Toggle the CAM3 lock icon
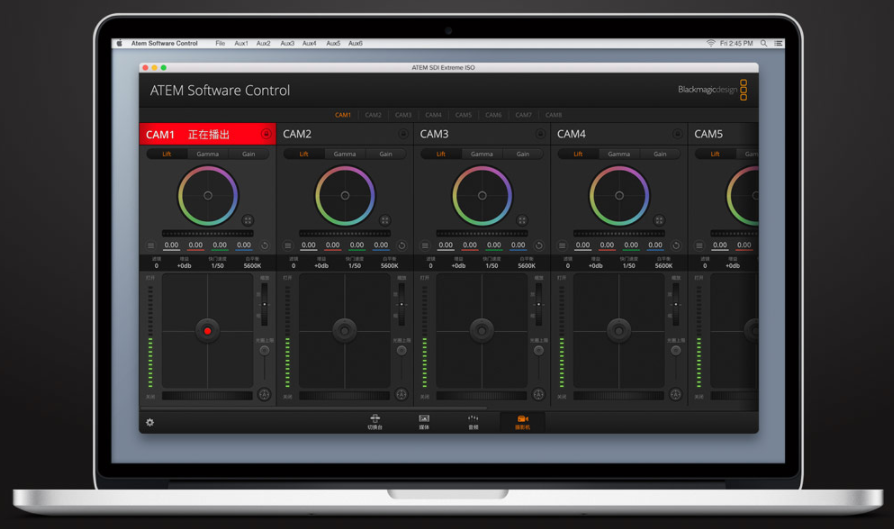Screen dimensions: 894x529 (540, 134)
